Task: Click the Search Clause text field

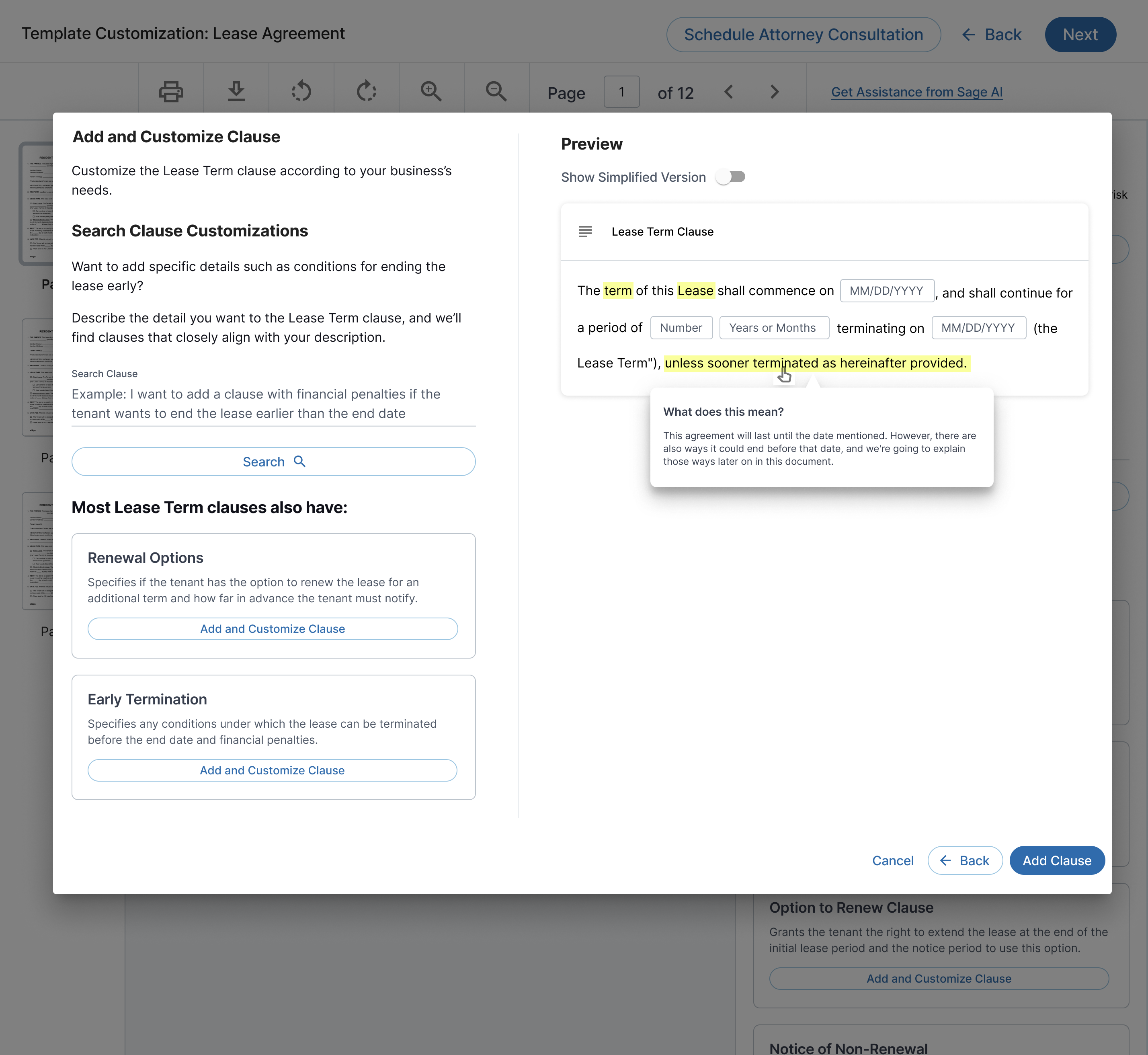Action: pos(273,404)
